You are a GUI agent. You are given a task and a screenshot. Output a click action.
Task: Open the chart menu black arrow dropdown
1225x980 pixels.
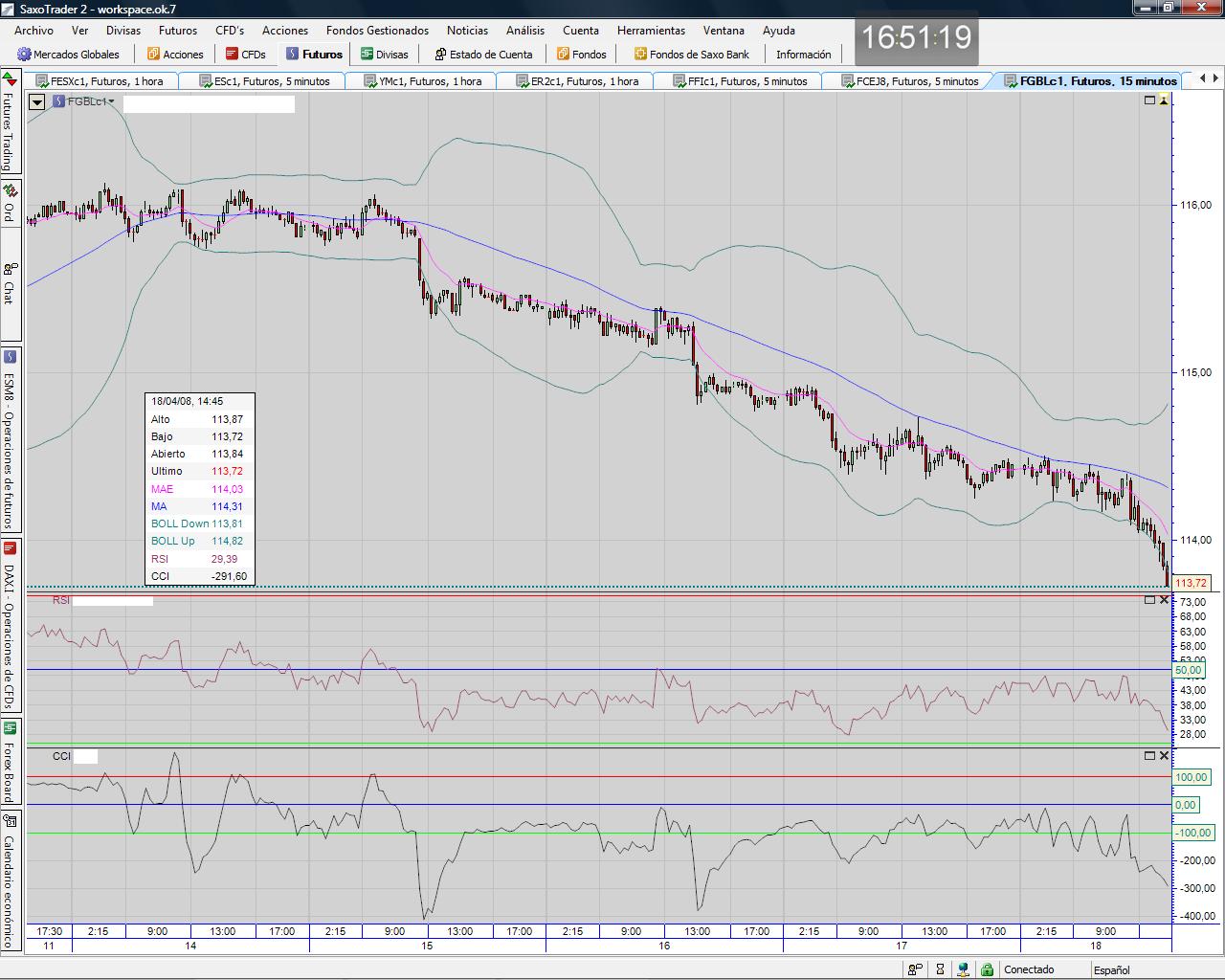[37, 101]
